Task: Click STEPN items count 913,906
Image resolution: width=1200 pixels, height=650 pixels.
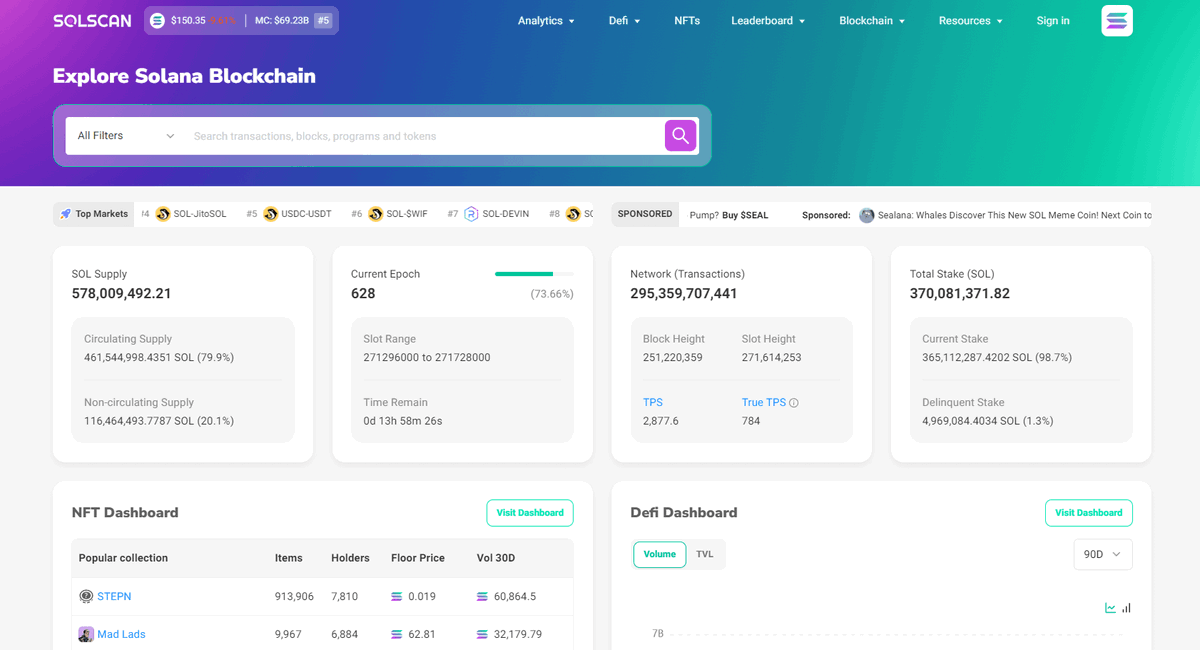Action: click(x=294, y=597)
